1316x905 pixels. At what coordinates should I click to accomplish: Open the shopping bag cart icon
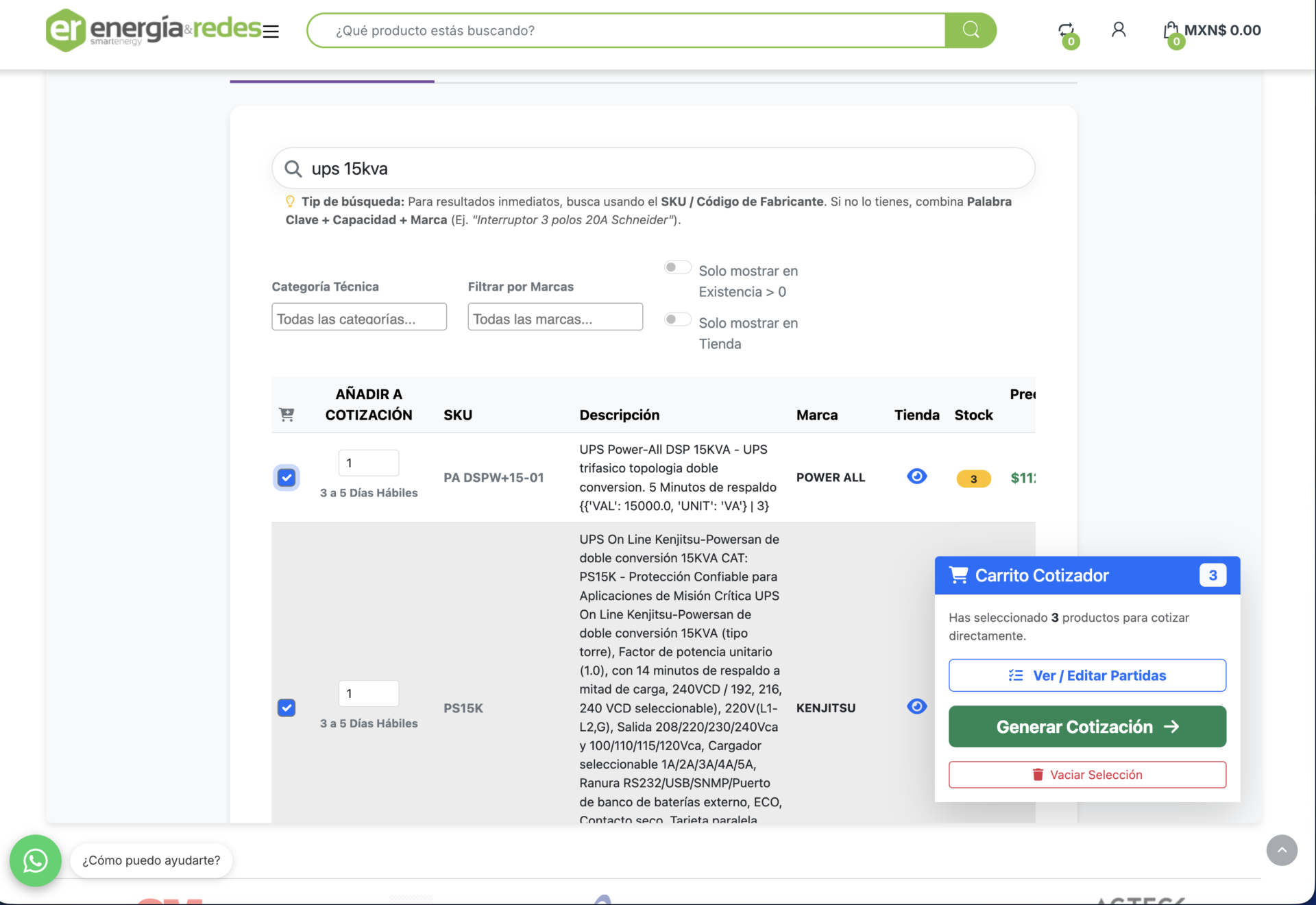pos(1171,30)
